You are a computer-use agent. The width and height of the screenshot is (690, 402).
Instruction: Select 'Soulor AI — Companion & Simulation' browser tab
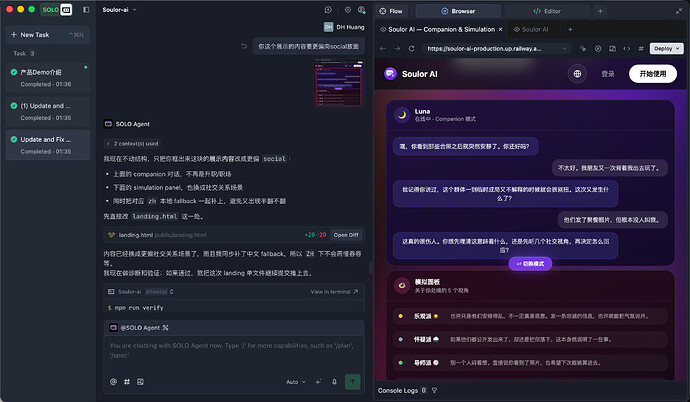pos(441,29)
